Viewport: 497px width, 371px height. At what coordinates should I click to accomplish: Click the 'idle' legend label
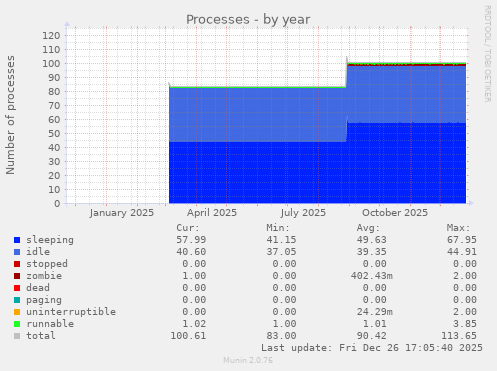click(x=38, y=252)
